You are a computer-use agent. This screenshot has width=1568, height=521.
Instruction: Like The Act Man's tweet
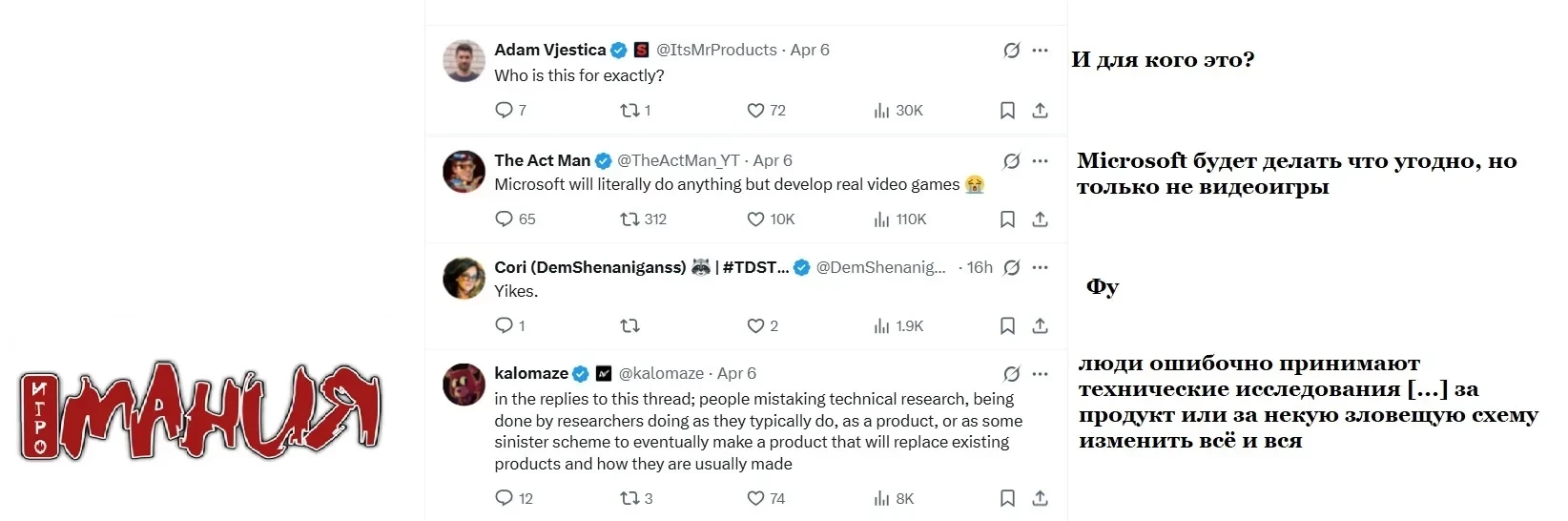point(755,219)
